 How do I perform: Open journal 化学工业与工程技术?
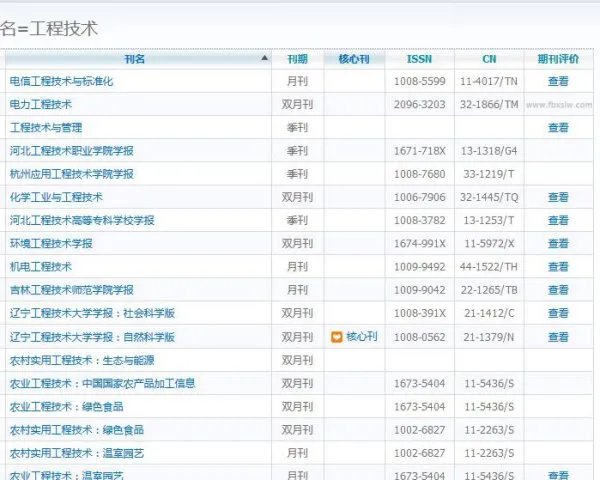coord(56,197)
